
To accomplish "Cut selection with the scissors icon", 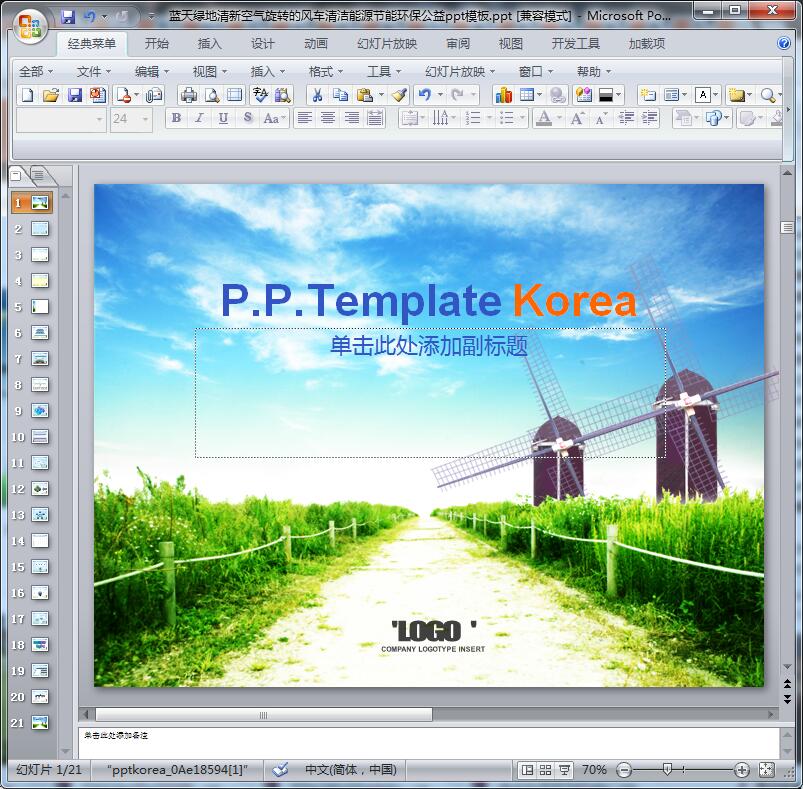I will (318, 95).
